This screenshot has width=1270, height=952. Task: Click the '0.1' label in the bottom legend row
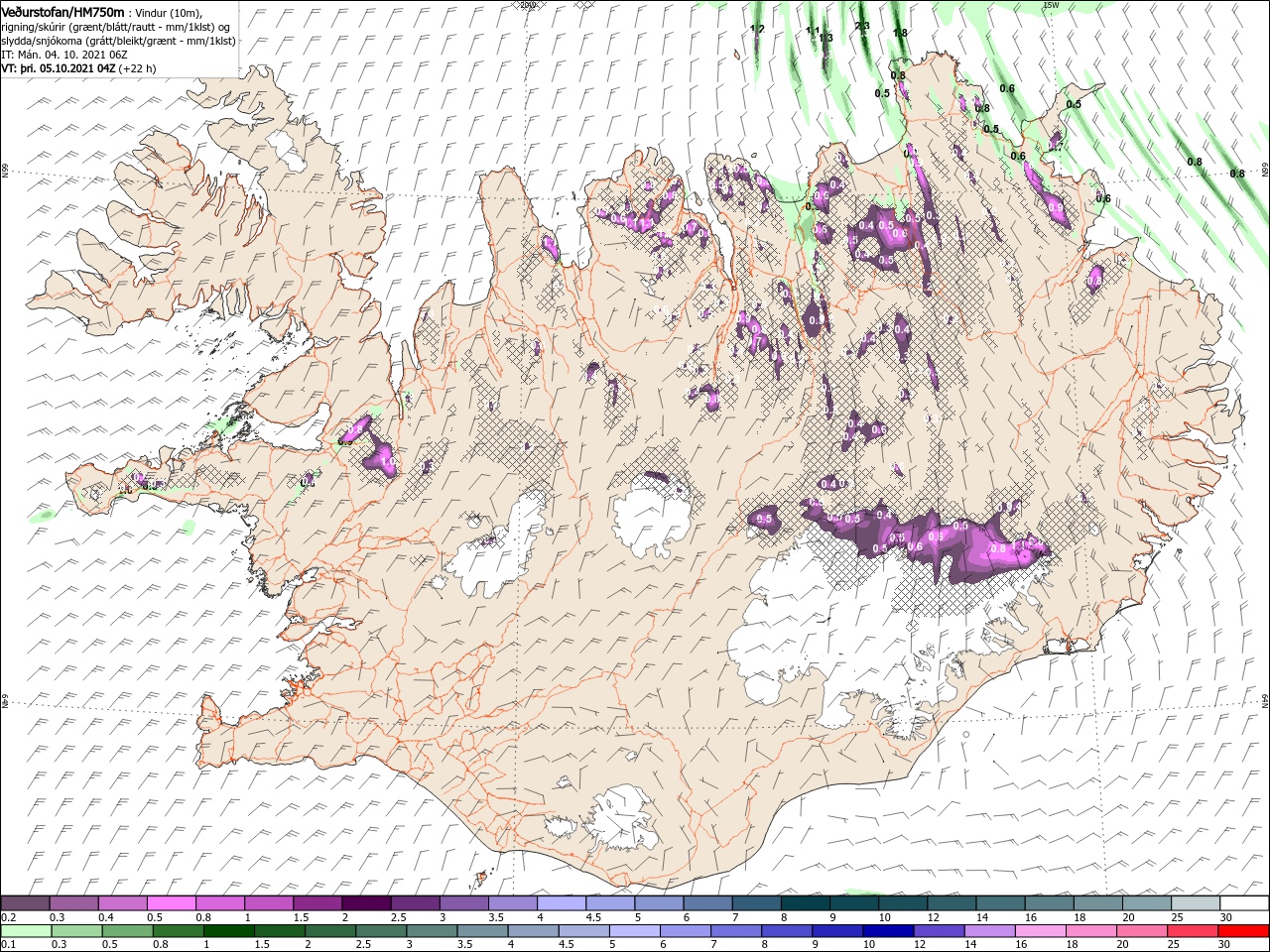[x=9, y=945]
